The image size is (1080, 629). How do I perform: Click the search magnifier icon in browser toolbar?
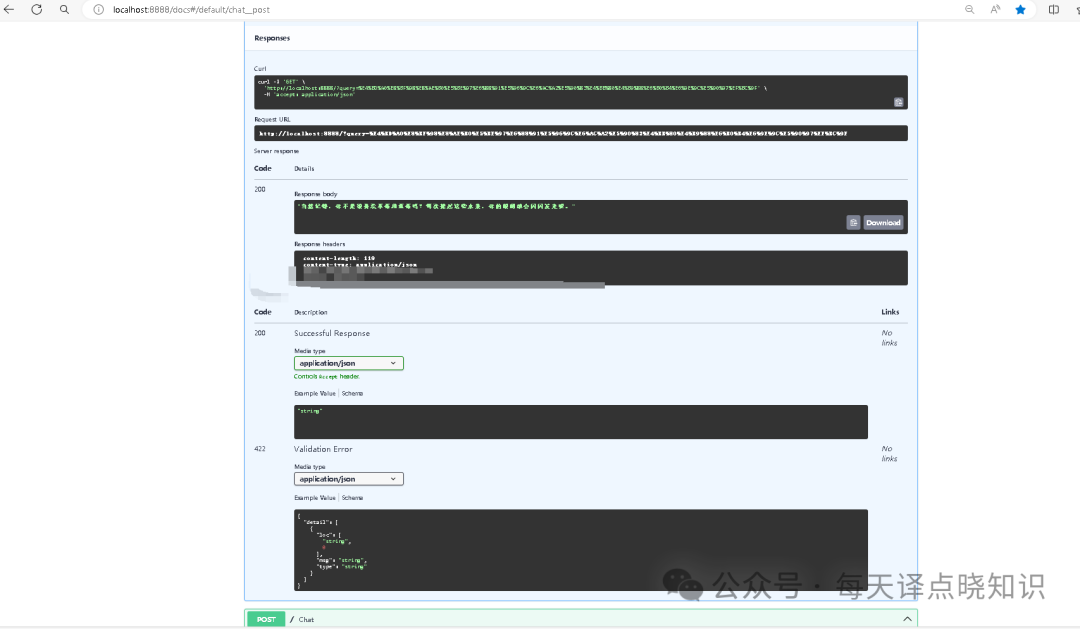tap(65, 9)
